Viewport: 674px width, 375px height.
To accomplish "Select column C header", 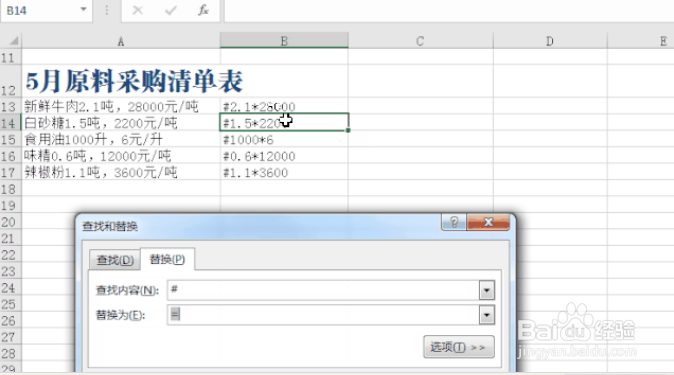I will [420, 41].
